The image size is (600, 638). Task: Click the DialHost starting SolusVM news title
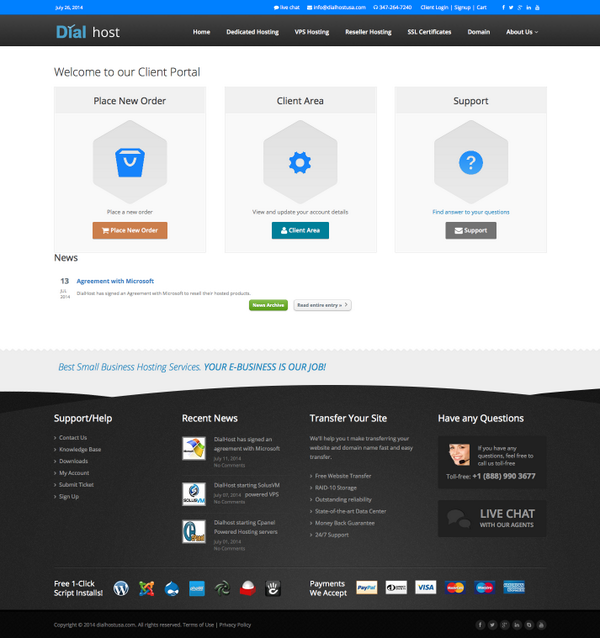point(247,490)
